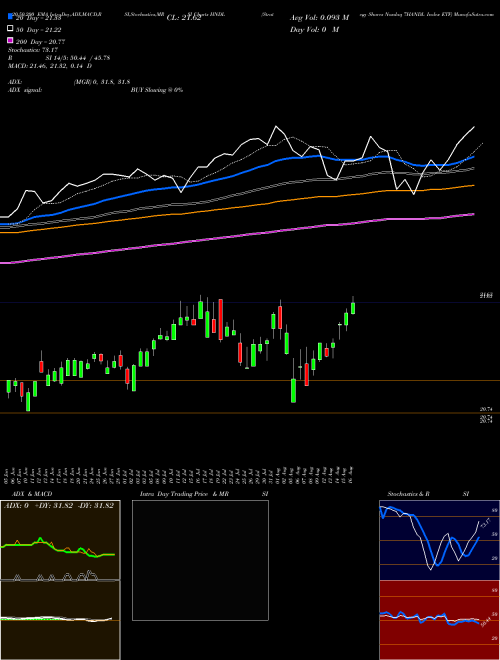Click the blue Stochastics indicator chart

(x=439, y=540)
